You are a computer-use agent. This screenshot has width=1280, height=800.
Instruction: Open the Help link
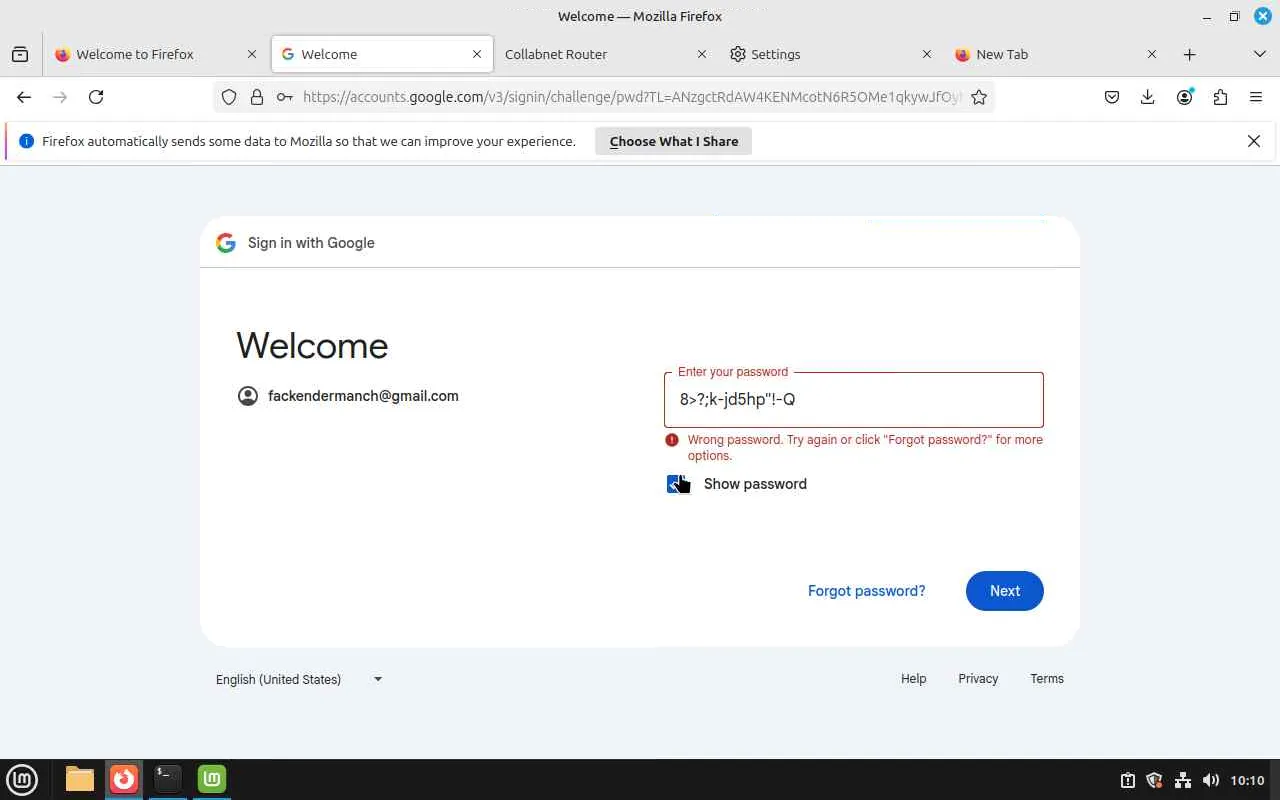pyautogui.click(x=914, y=679)
